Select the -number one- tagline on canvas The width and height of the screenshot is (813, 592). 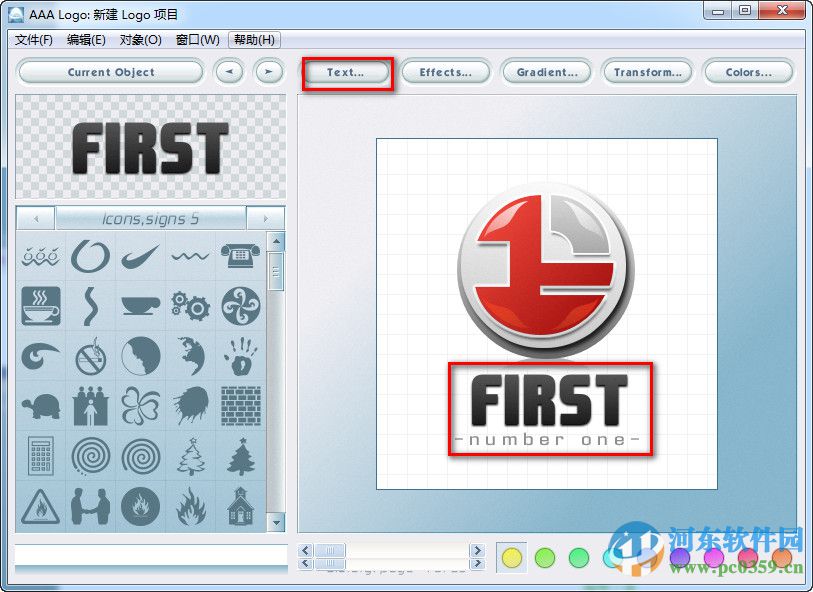pos(547,440)
